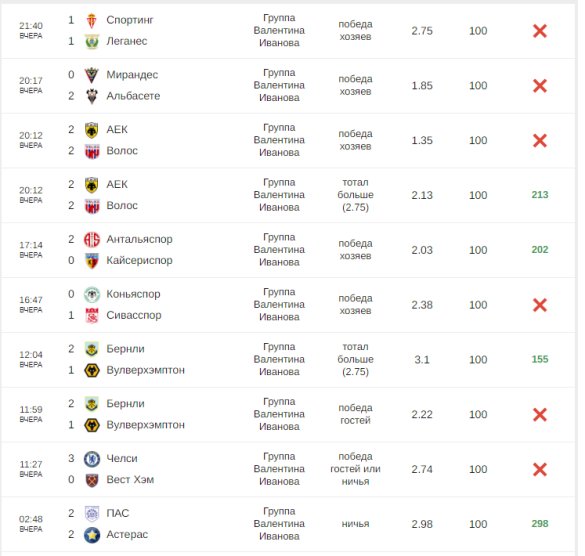Image resolution: width=585 pixels, height=556 pixels.
Task: Click green 213 winnings on AEK total bet
Action: pos(539,195)
